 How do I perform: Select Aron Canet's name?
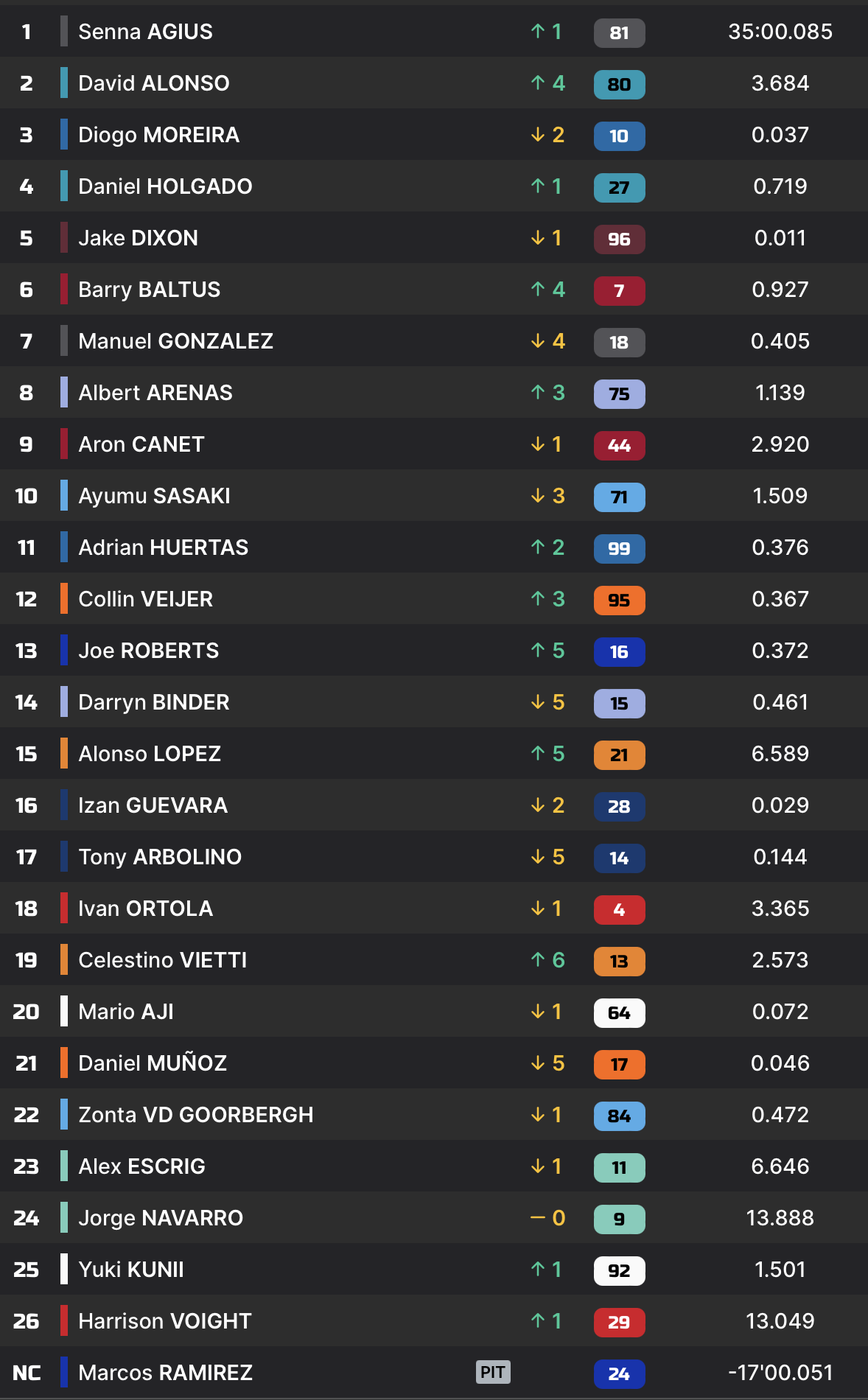[x=141, y=444]
